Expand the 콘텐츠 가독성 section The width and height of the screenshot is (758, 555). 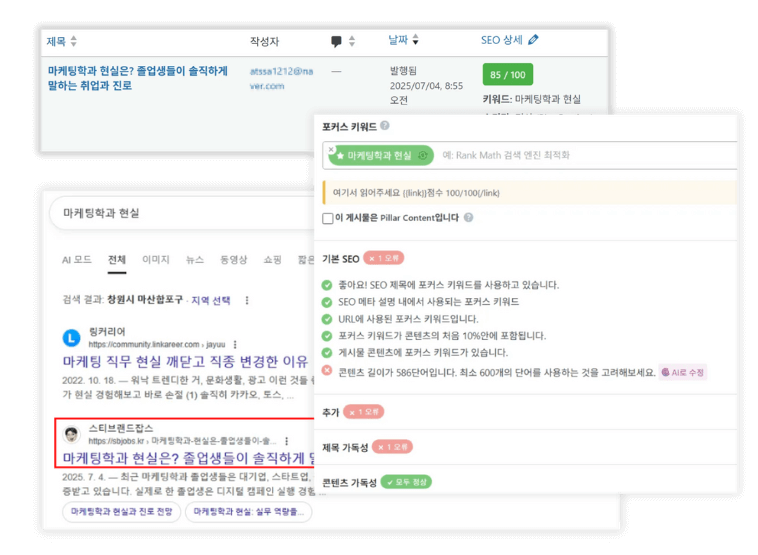coord(526,482)
